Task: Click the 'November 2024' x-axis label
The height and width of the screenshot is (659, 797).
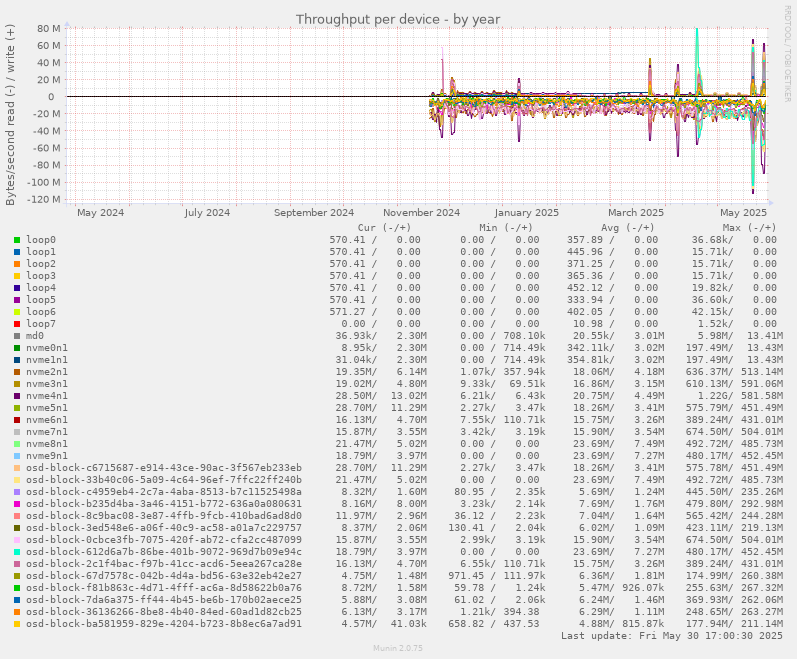Action: (421, 212)
